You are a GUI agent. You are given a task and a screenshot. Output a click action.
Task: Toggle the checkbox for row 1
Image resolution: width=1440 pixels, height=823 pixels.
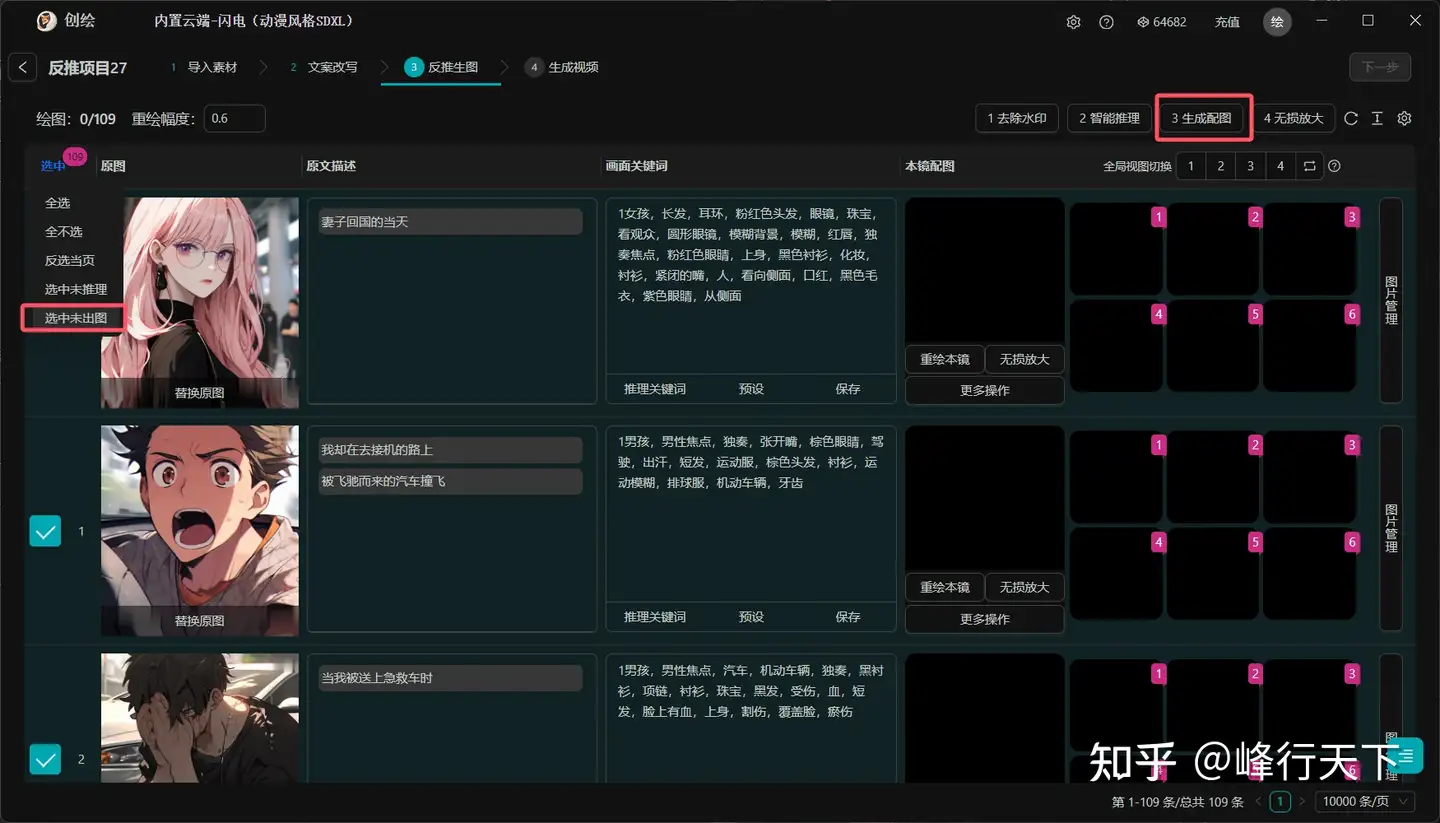pyautogui.click(x=46, y=531)
